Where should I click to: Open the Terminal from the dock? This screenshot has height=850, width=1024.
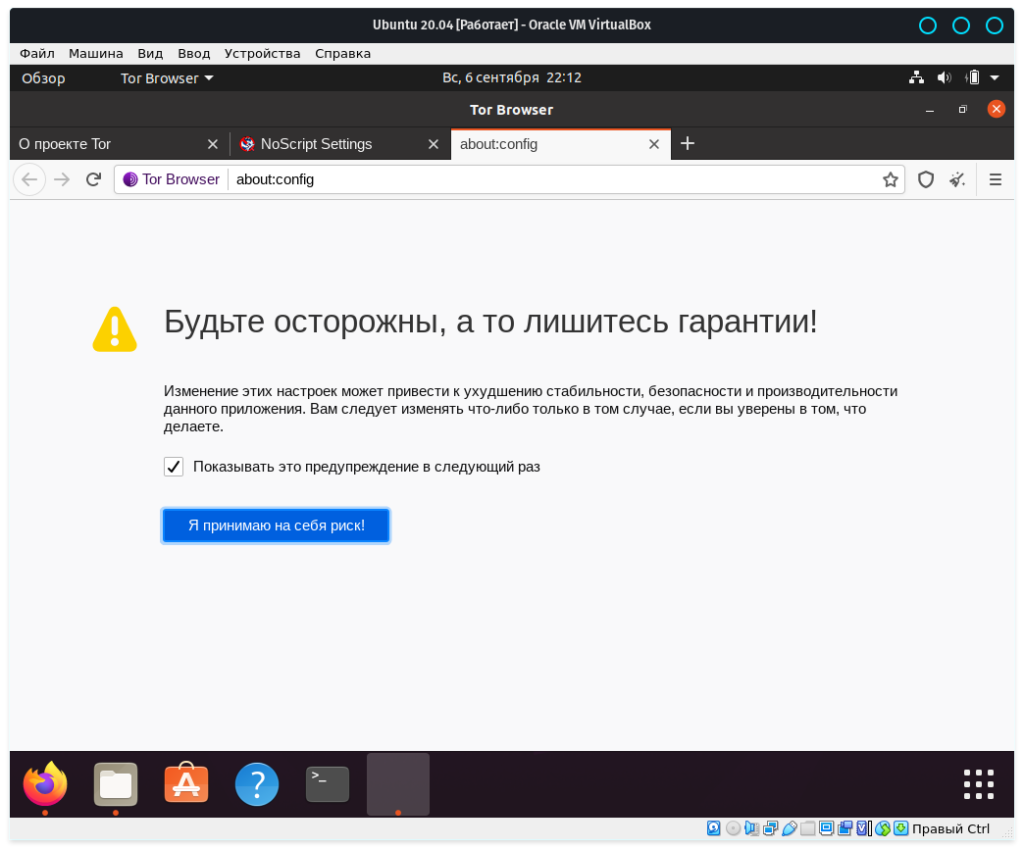(327, 784)
